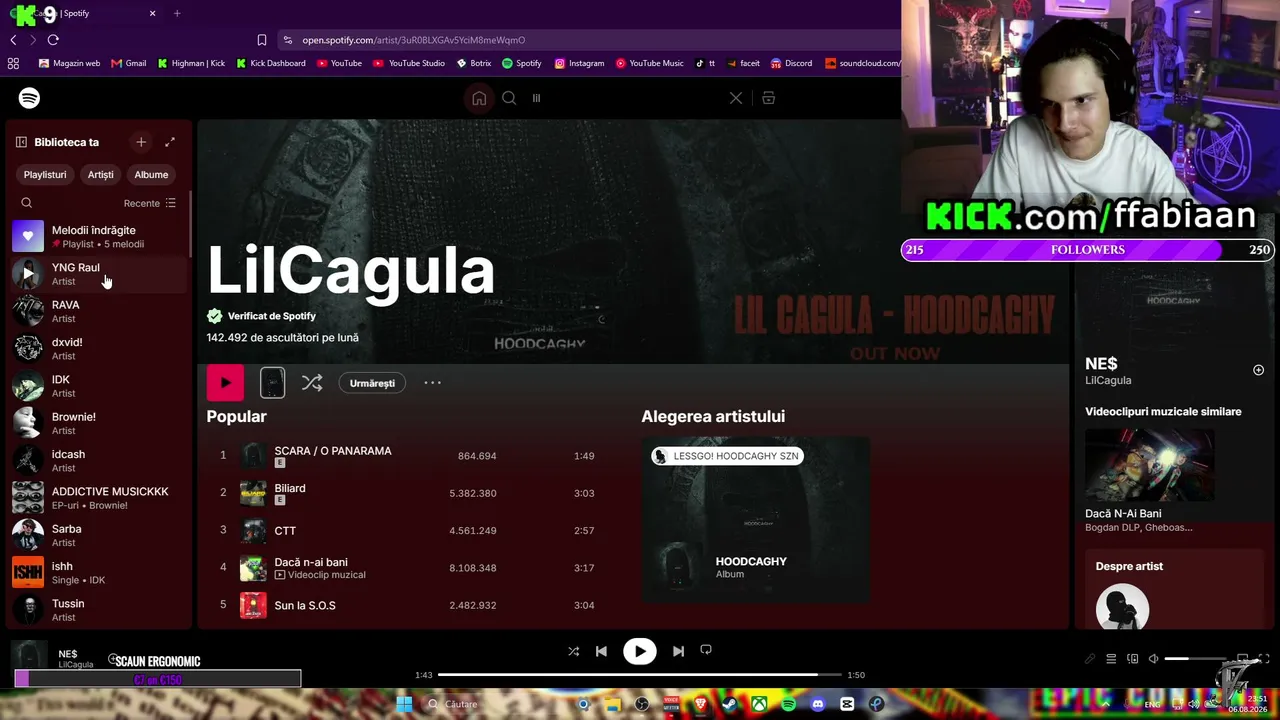Image resolution: width=1280 pixels, height=720 pixels.
Task: Toggle shuffle in the player bar
Action: [573, 651]
